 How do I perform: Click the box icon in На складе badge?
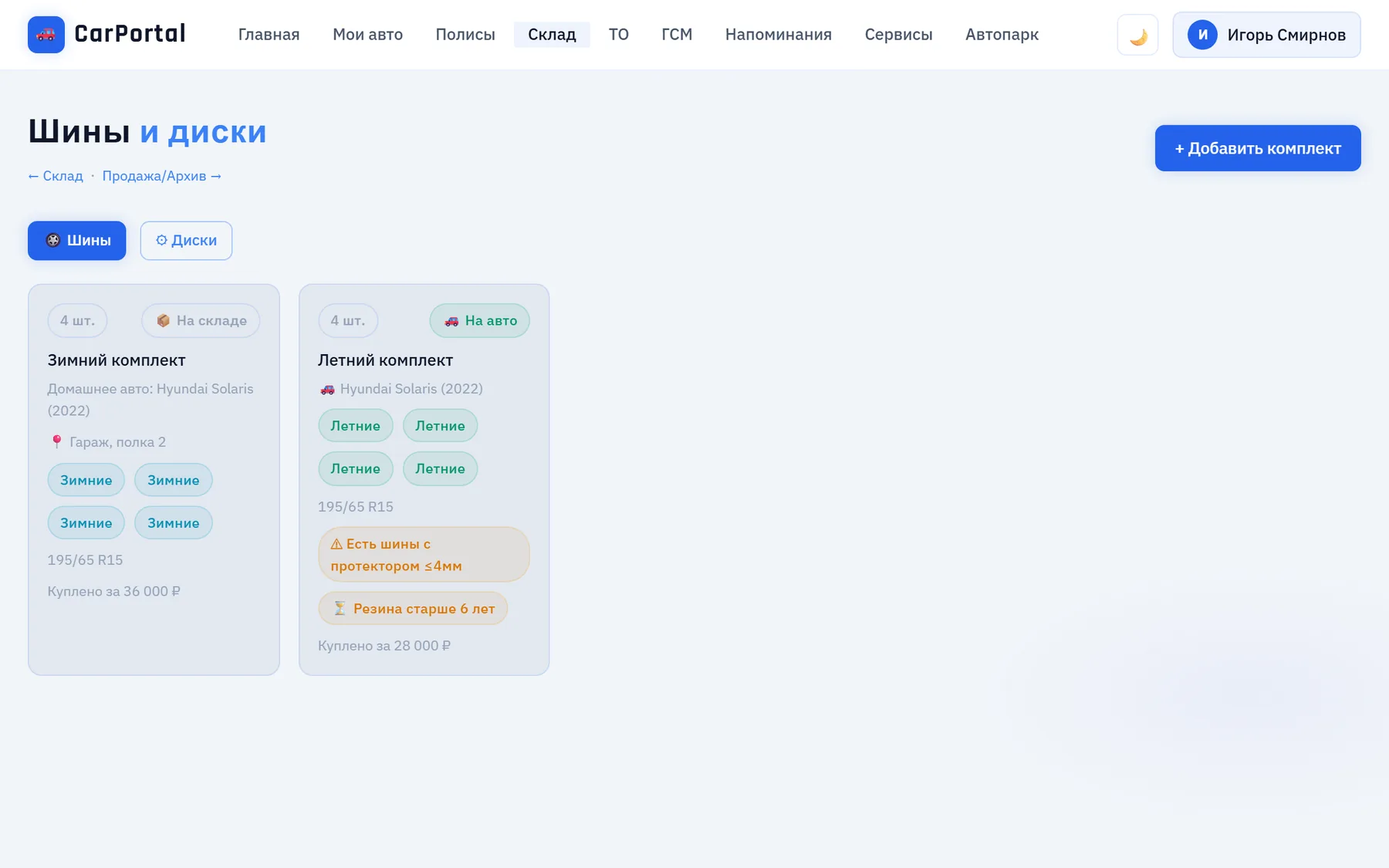(163, 321)
